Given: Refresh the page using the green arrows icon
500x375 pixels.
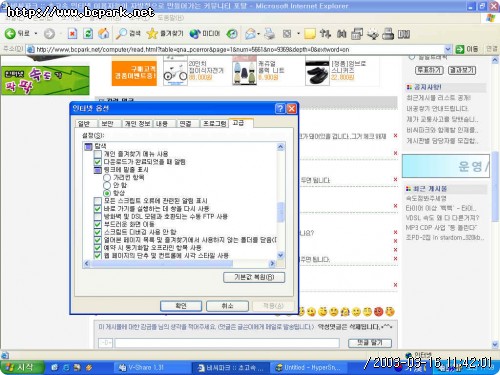Looking at the screenshot, I should [x=88, y=33].
